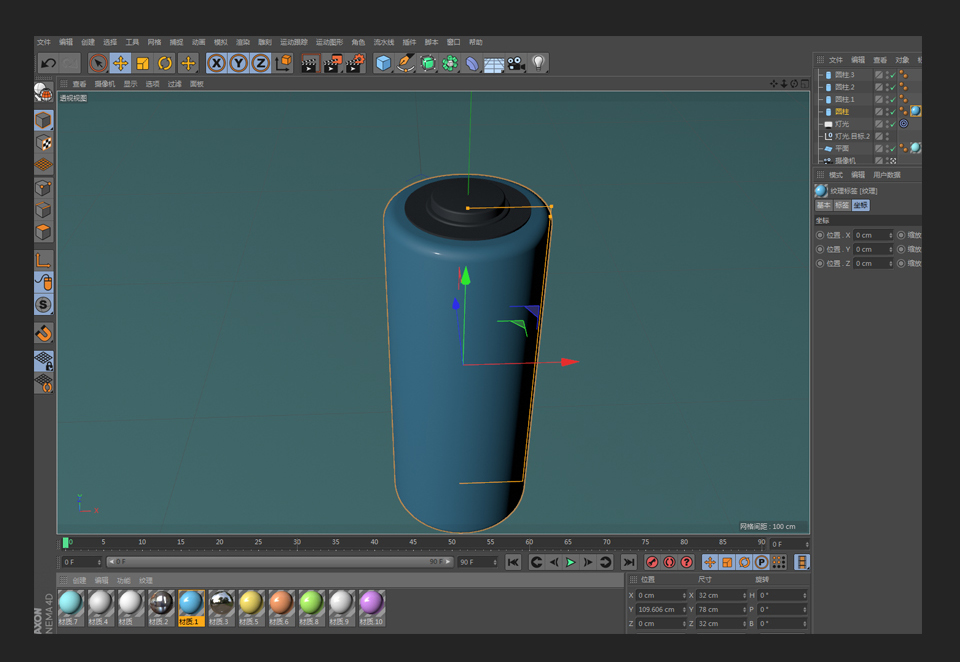Open the 坐标 tab dropdown area in attributes
The width and height of the screenshot is (960, 662).
tap(862, 205)
